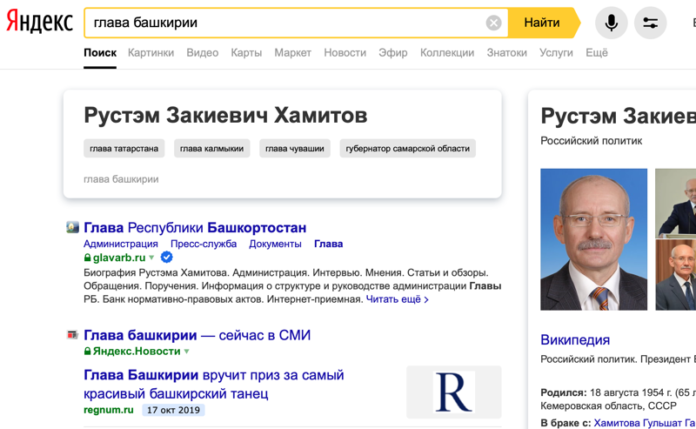
Task: Open the Администрация sitelink
Action: 121,244
